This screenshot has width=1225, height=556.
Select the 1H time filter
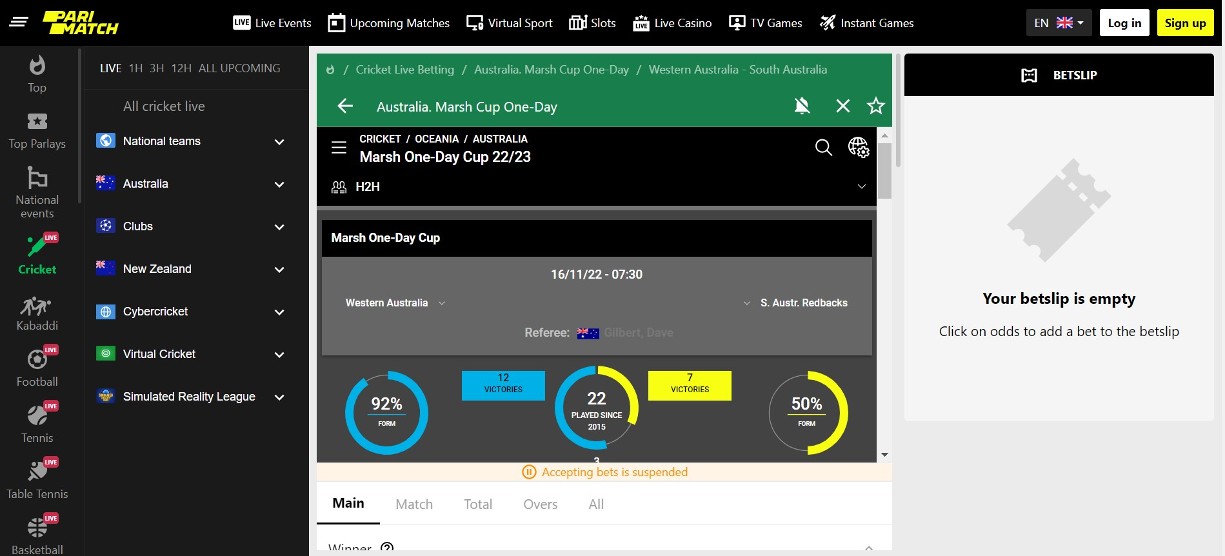pyautogui.click(x=136, y=68)
